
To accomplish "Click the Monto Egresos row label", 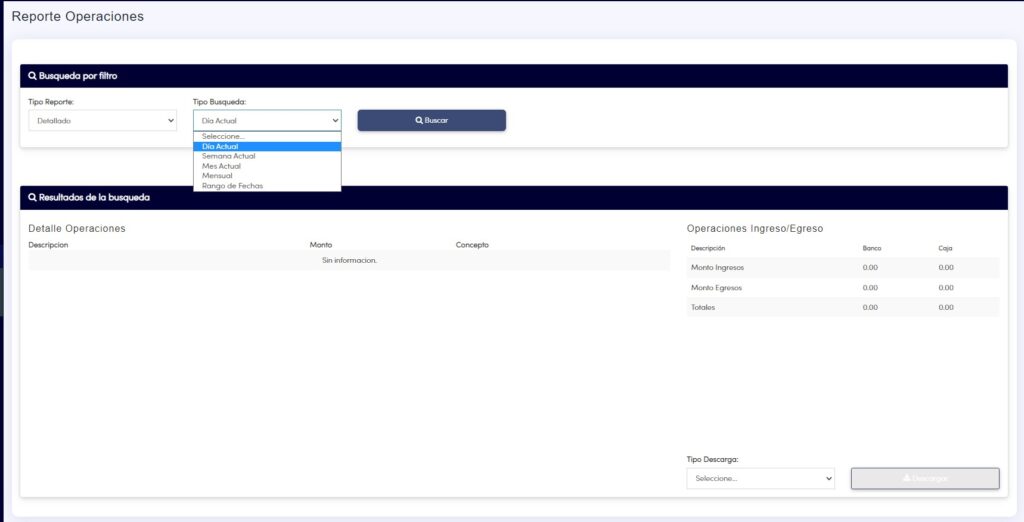I will point(716,287).
